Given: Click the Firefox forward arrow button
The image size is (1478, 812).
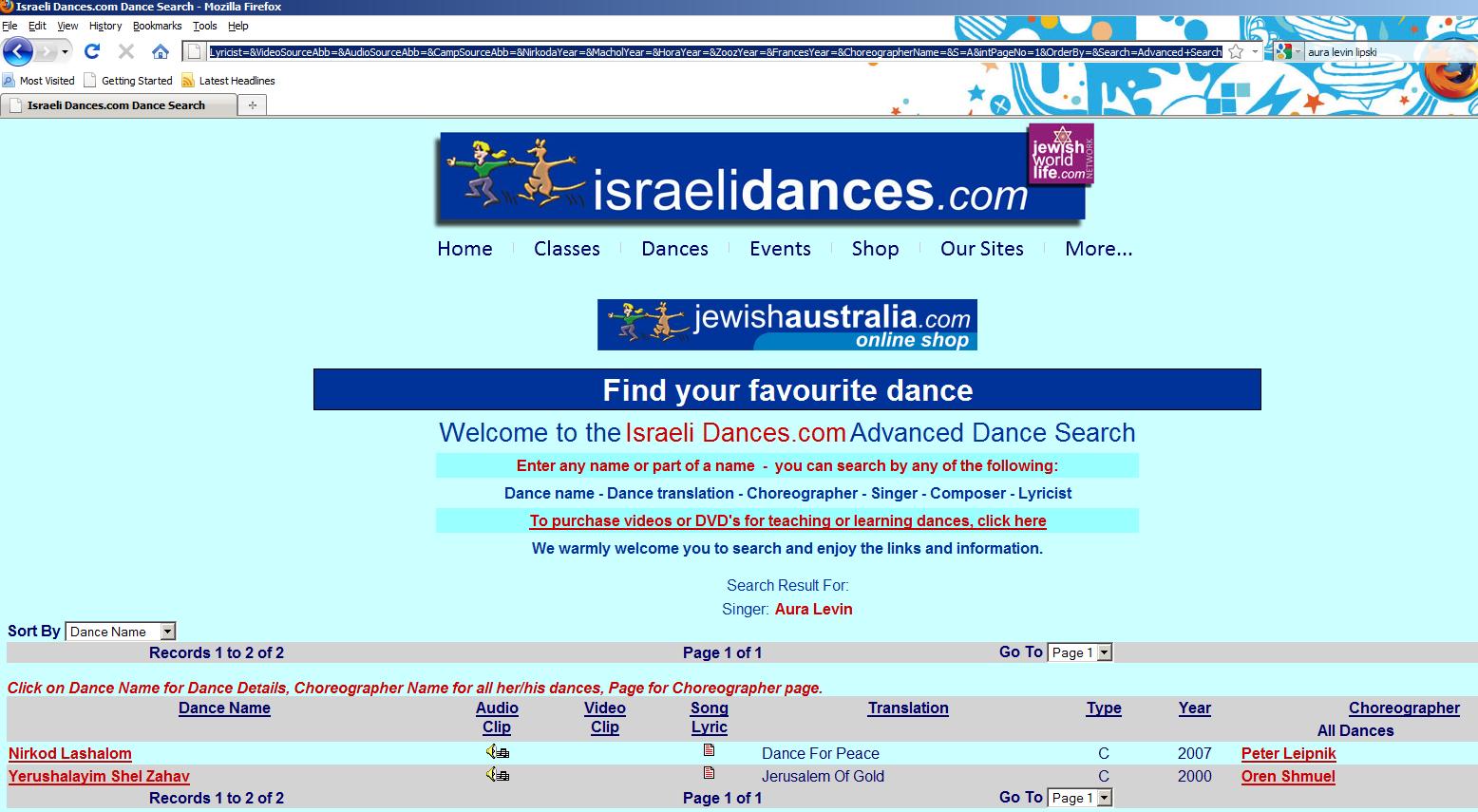Looking at the screenshot, I should [46, 51].
